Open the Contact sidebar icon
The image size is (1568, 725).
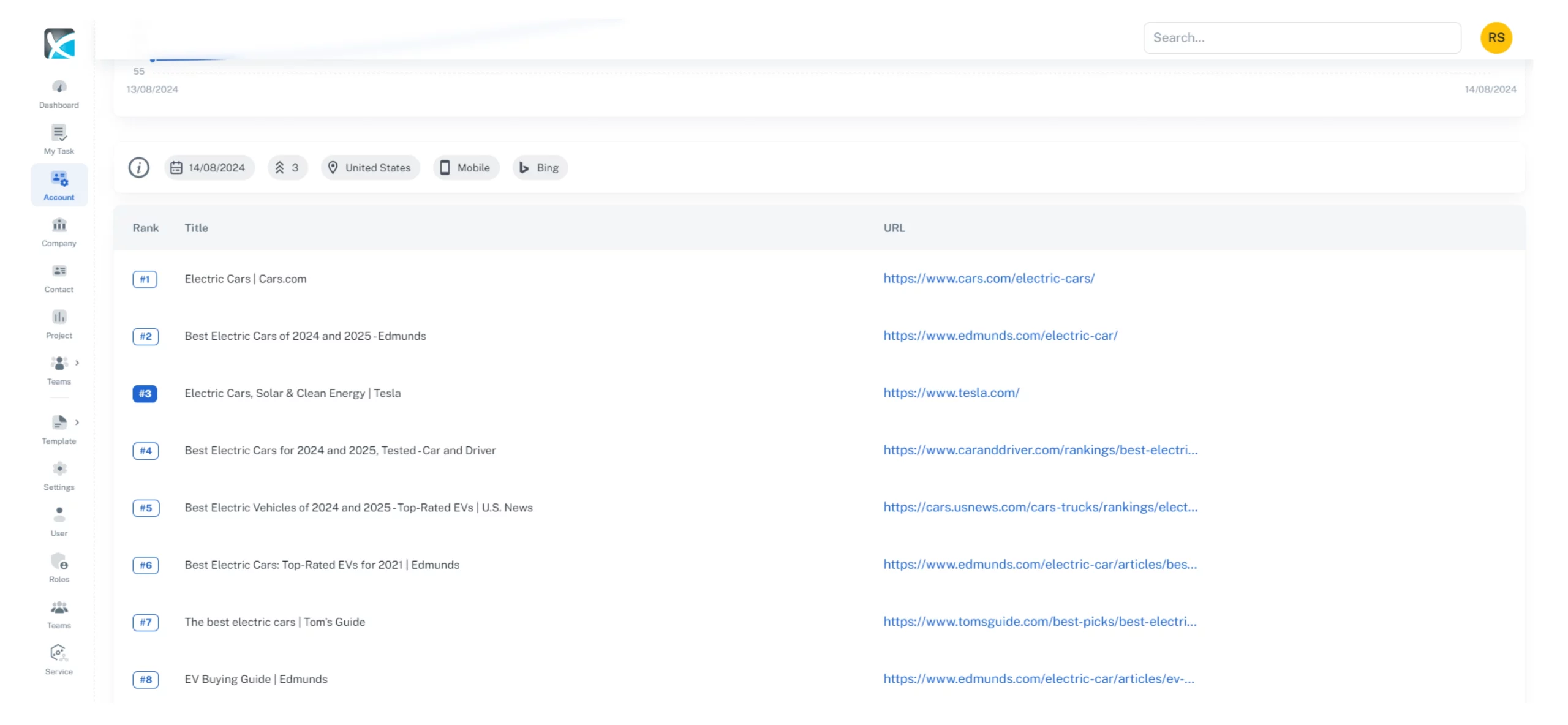pyautogui.click(x=59, y=271)
